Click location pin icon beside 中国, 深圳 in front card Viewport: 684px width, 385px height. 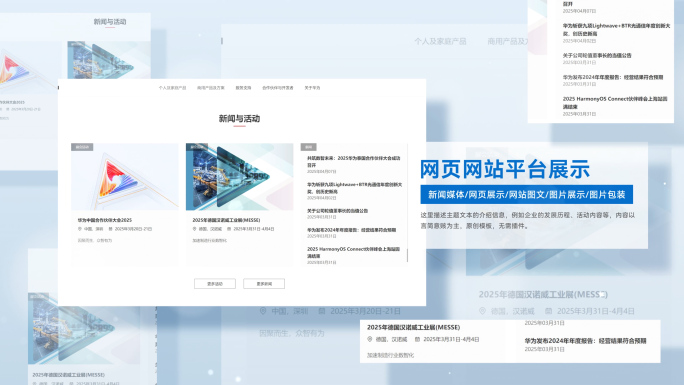click(x=80, y=228)
